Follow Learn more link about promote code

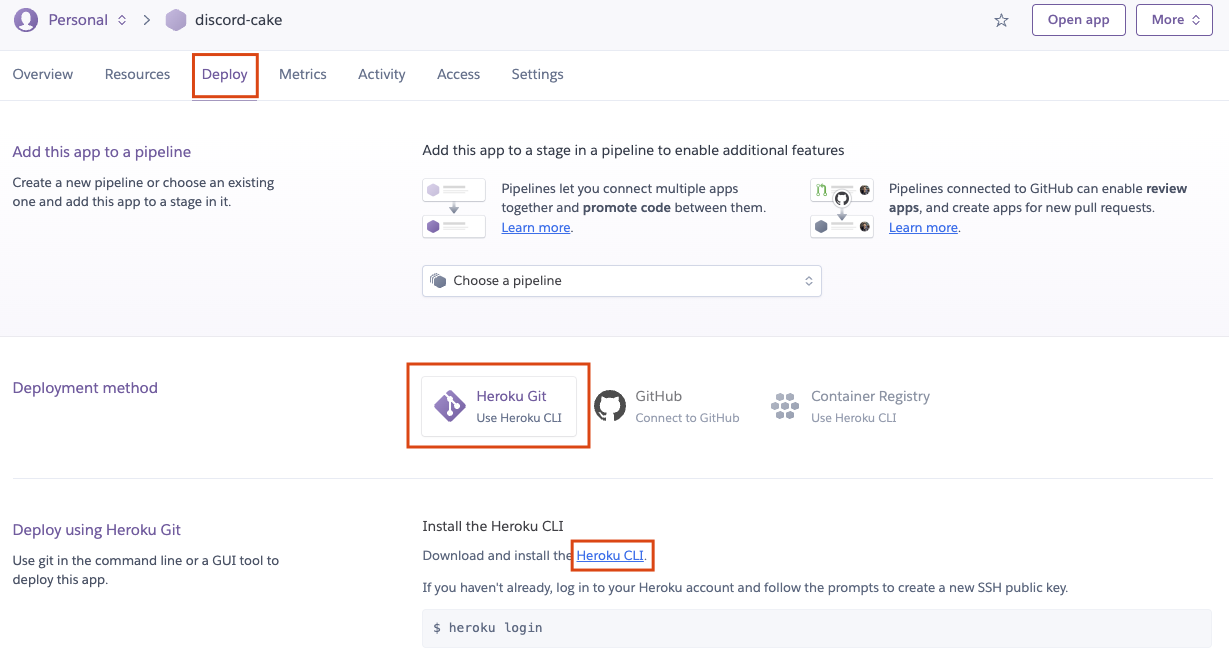pos(536,228)
